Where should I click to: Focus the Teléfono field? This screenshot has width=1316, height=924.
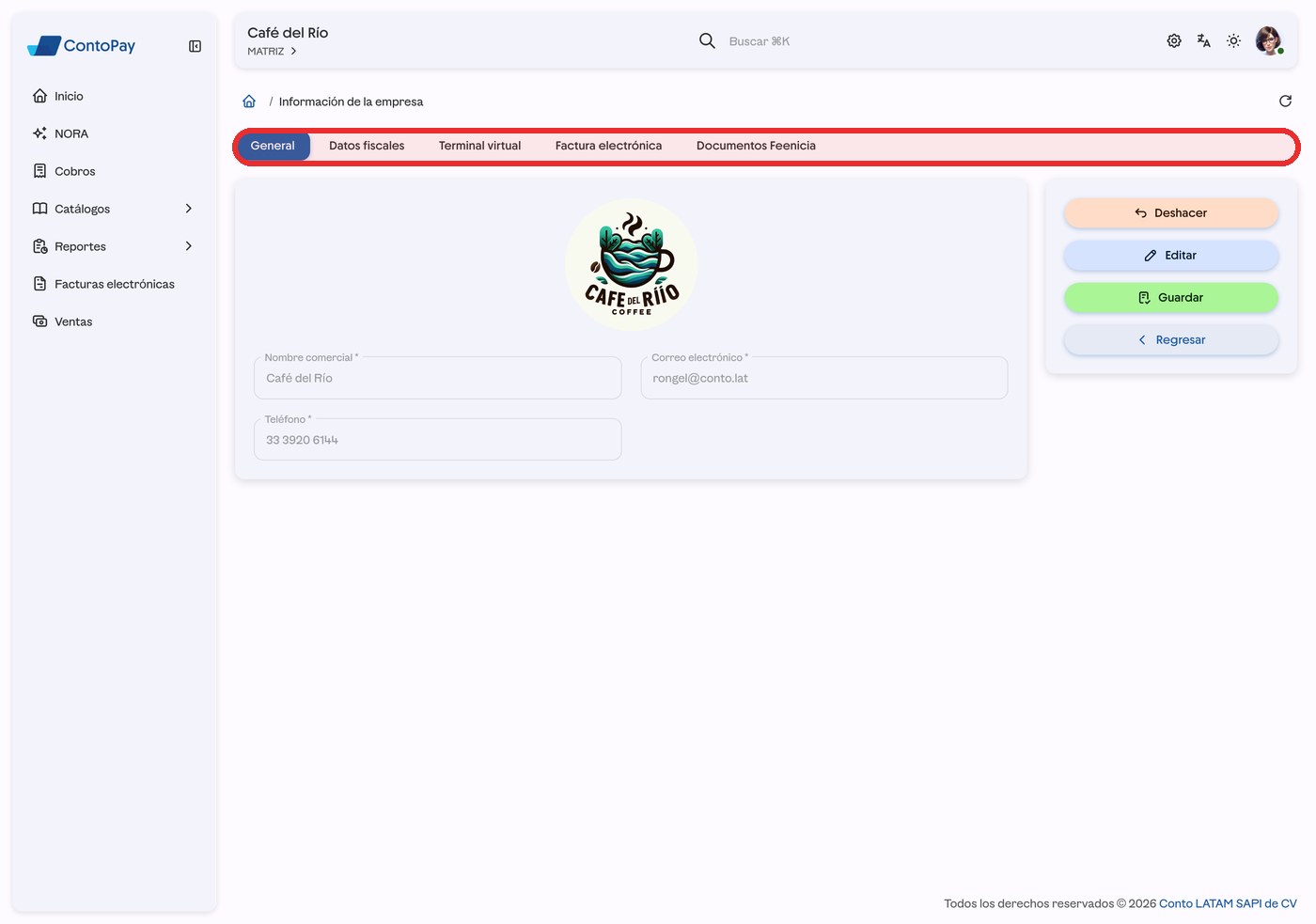(438, 439)
